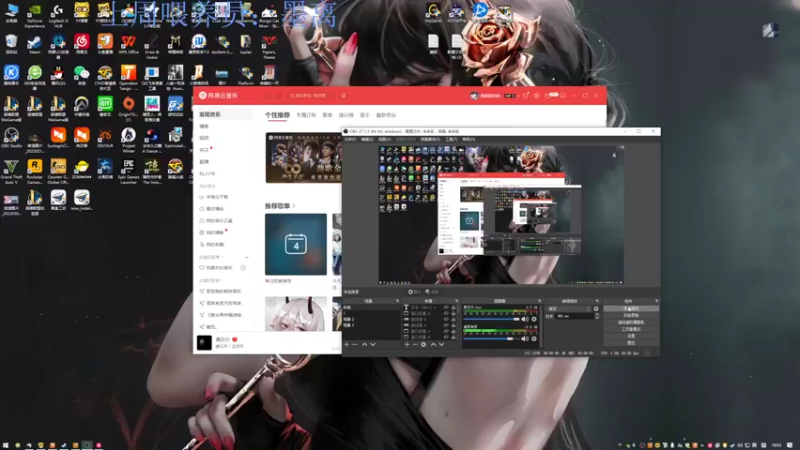Open the GeForce Experience desktop icon

coord(34,15)
